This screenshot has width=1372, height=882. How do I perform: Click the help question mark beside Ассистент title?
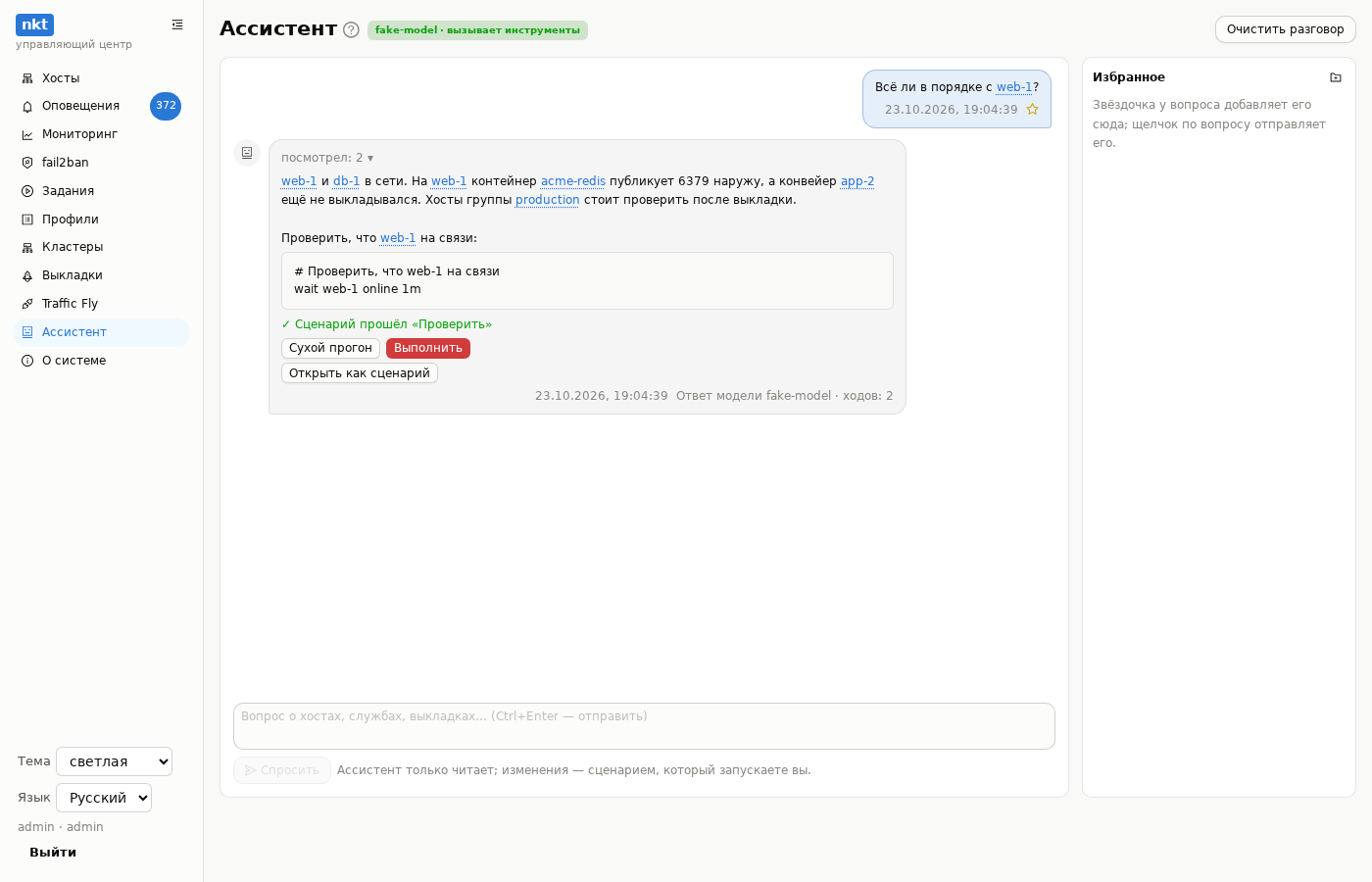pos(351,29)
